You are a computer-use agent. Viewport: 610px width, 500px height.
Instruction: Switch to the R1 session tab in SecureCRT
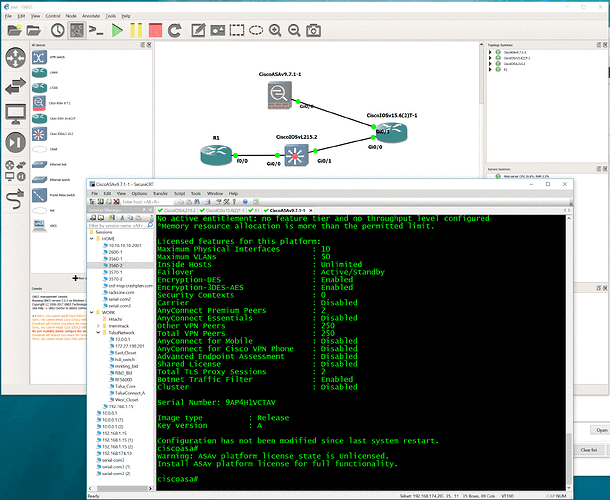pyautogui.click(x=254, y=211)
